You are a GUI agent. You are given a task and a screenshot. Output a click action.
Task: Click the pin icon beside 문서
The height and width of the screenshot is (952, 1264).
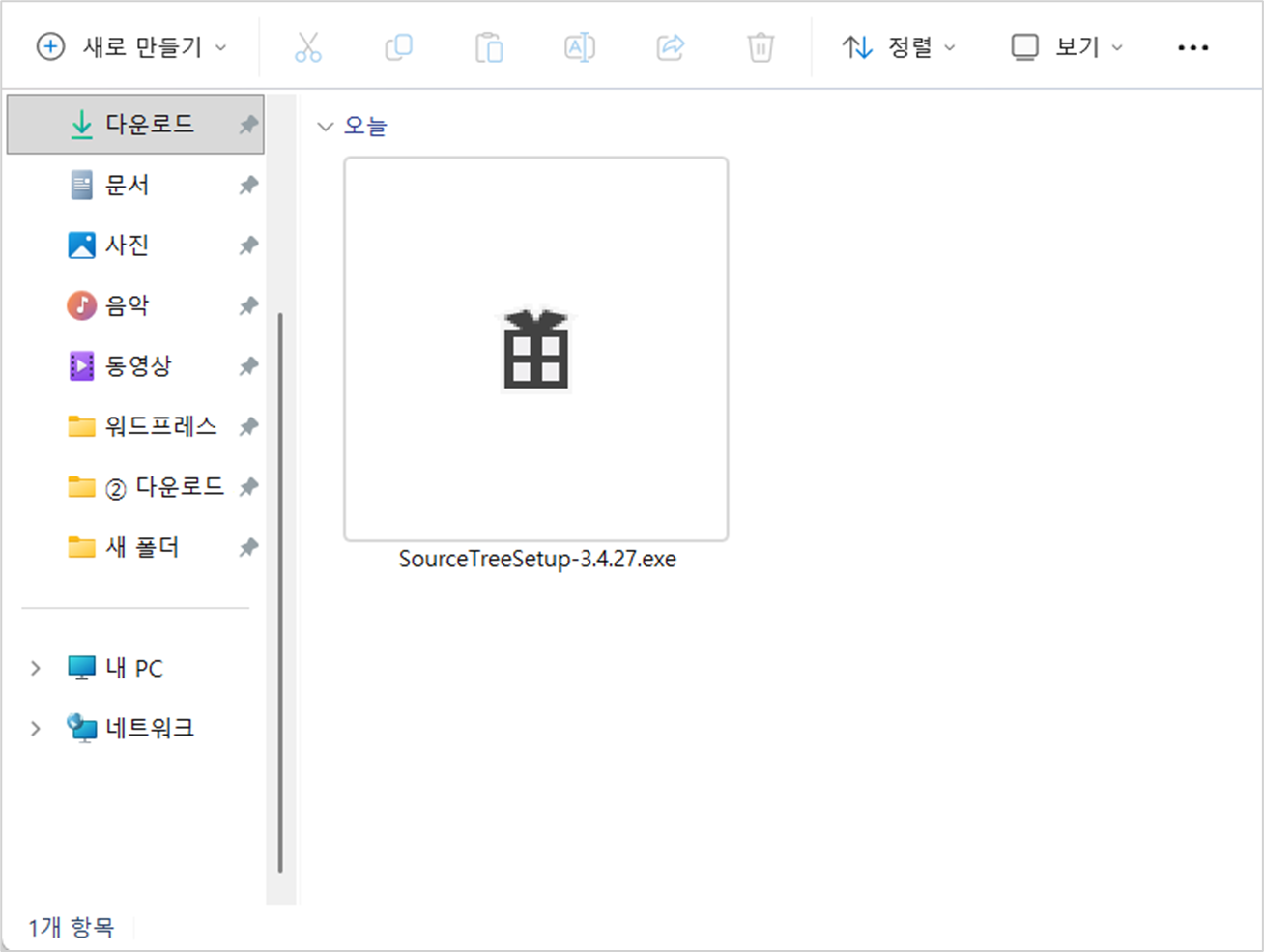[x=248, y=185]
